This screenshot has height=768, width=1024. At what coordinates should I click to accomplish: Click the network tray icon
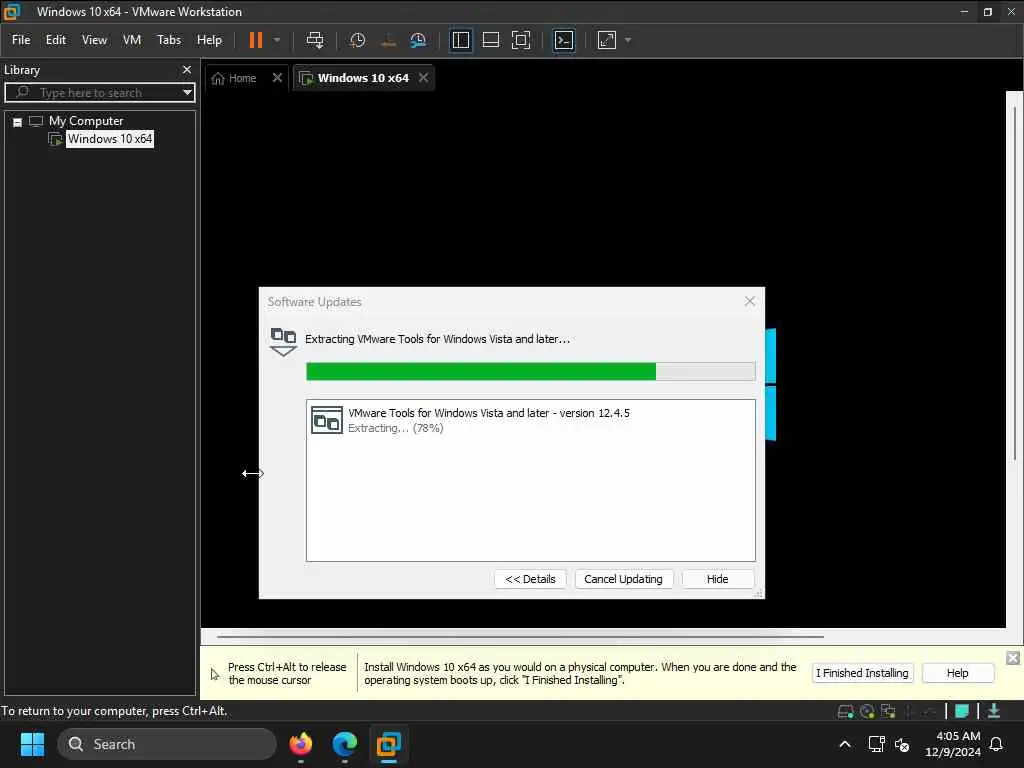(876, 744)
